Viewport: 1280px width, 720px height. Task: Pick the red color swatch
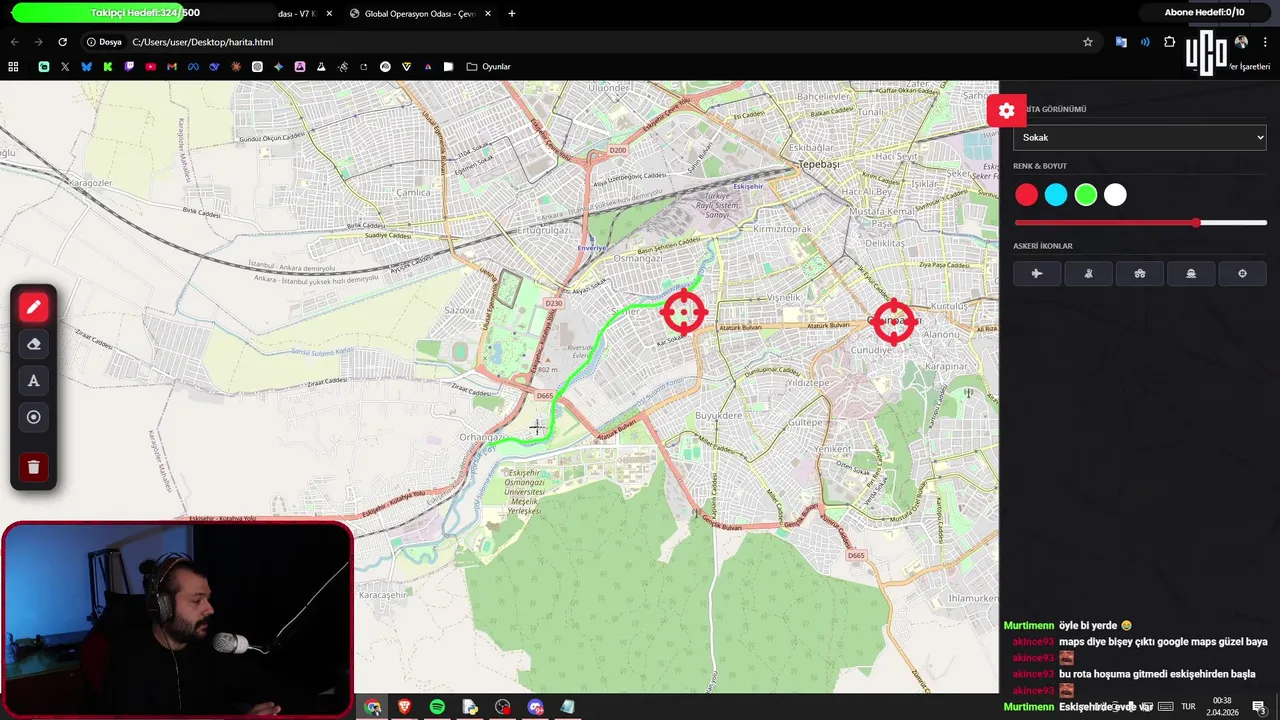tap(1026, 195)
